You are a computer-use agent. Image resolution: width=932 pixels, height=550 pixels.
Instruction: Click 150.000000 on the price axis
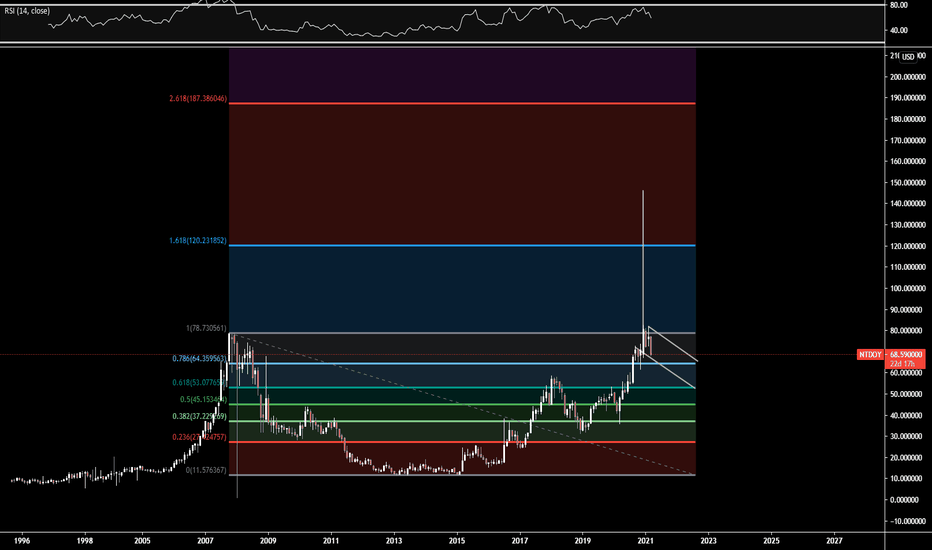908,183
